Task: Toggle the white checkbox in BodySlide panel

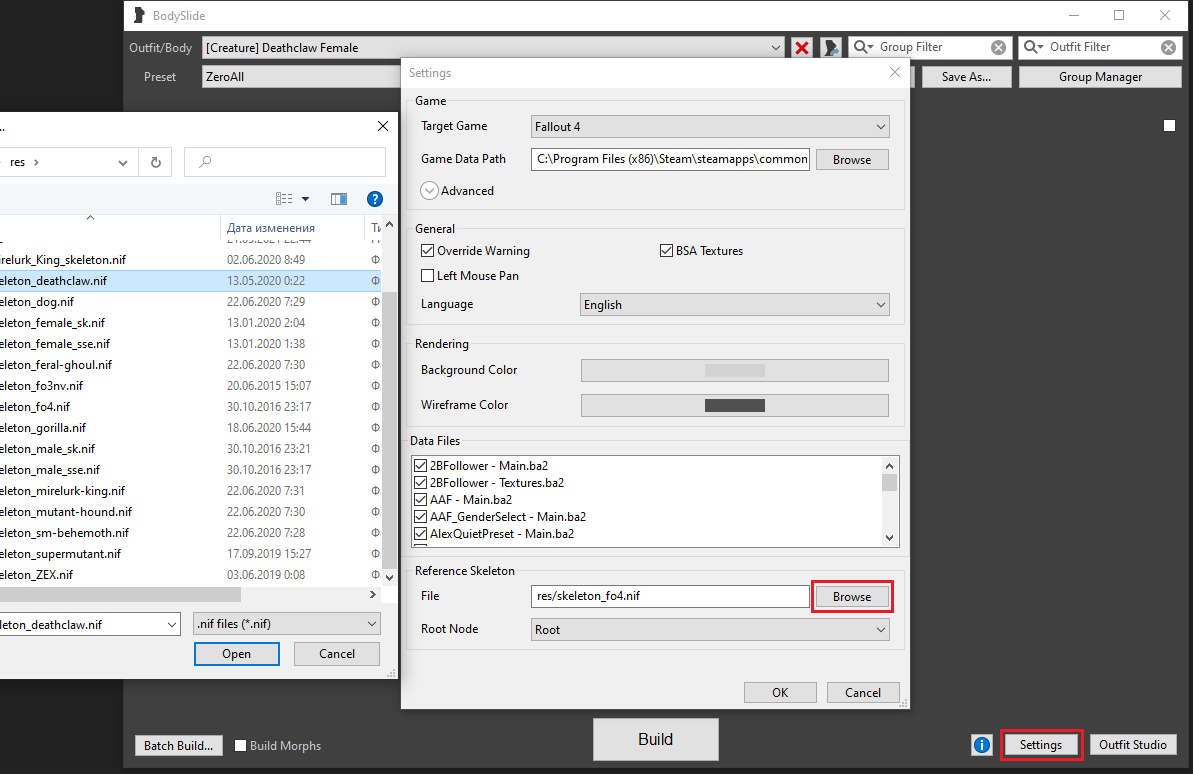Action: pos(1169,126)
